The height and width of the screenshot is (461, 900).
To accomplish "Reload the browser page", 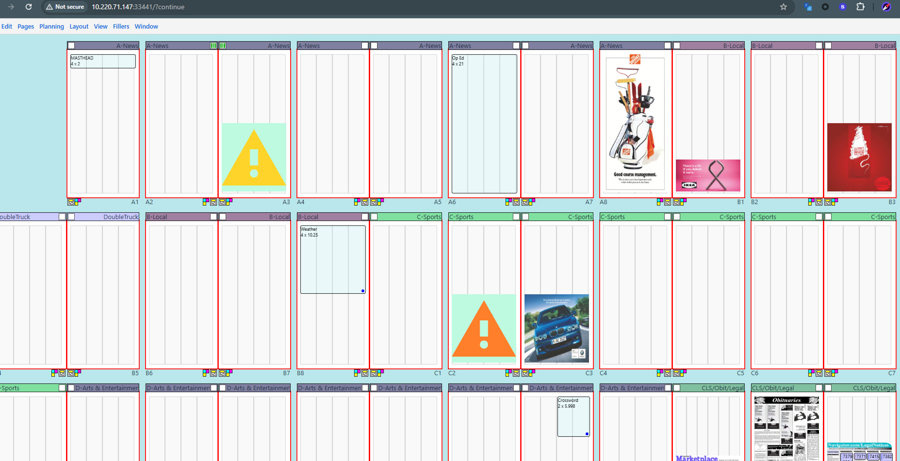I will 28,7.
